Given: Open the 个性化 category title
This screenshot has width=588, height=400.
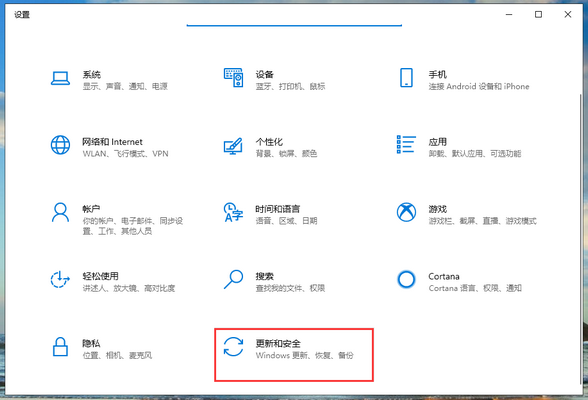Looking at the screenshot, I should pyautogui.click(x=269, y=142).
